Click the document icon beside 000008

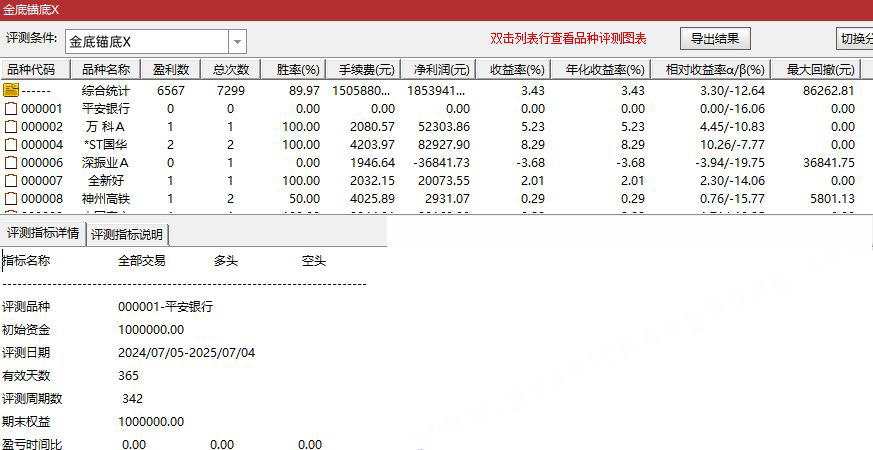tap(11, 198)
